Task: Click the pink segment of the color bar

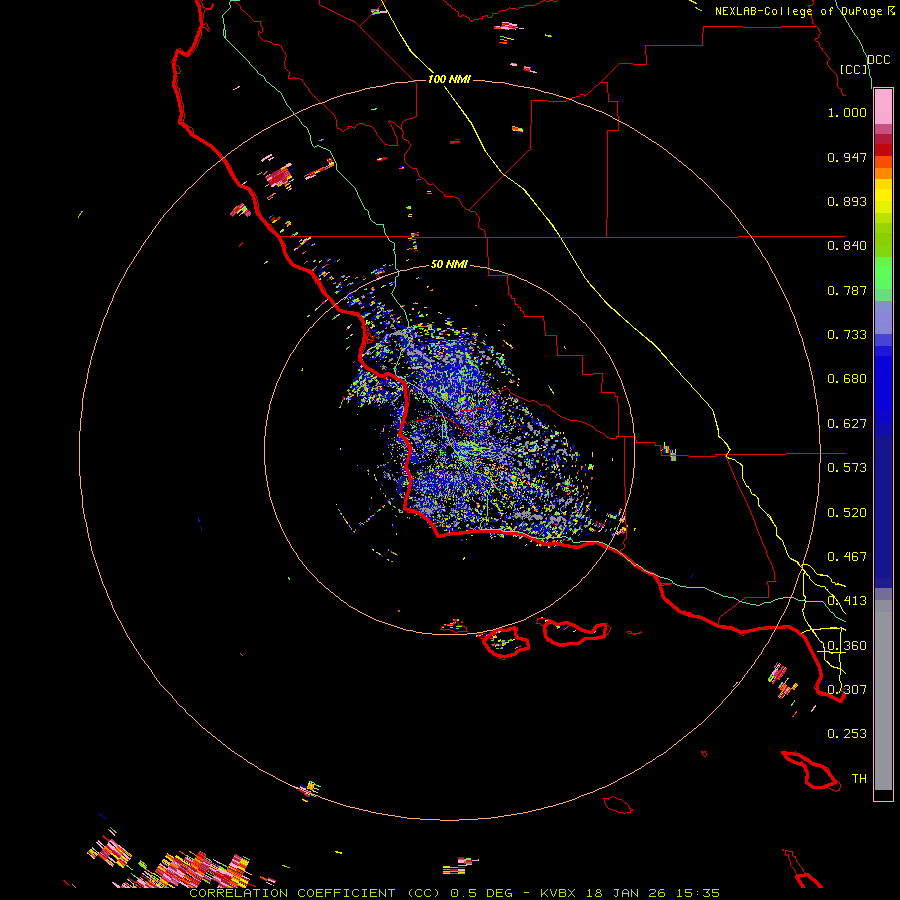Action: coord(883,107)
